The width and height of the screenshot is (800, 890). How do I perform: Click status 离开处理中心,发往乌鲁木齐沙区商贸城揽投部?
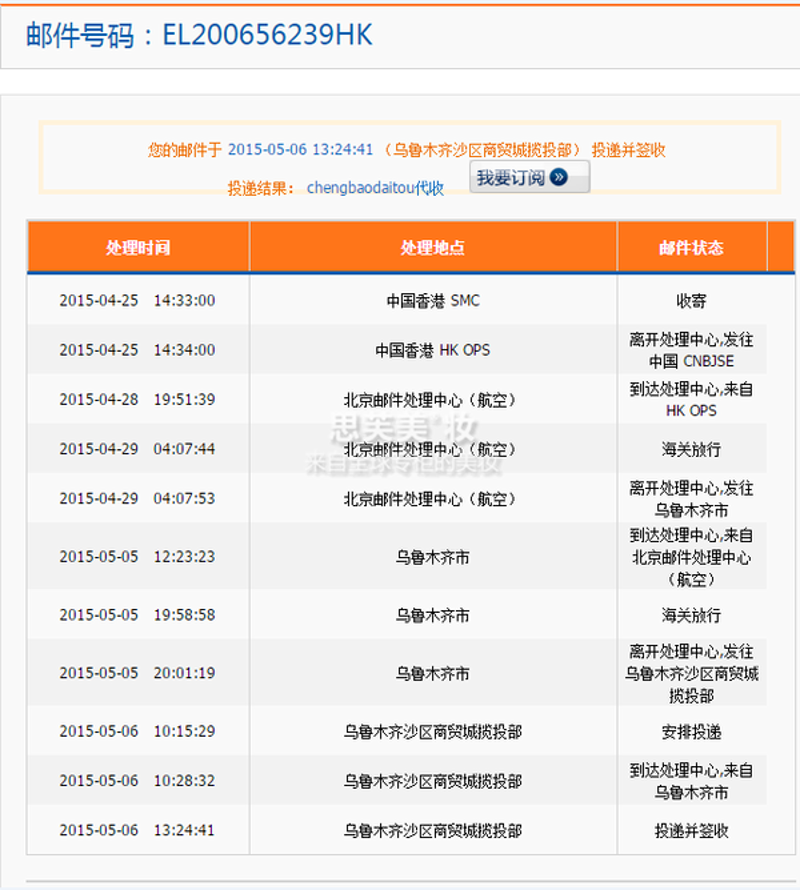(x=692, y=673)
